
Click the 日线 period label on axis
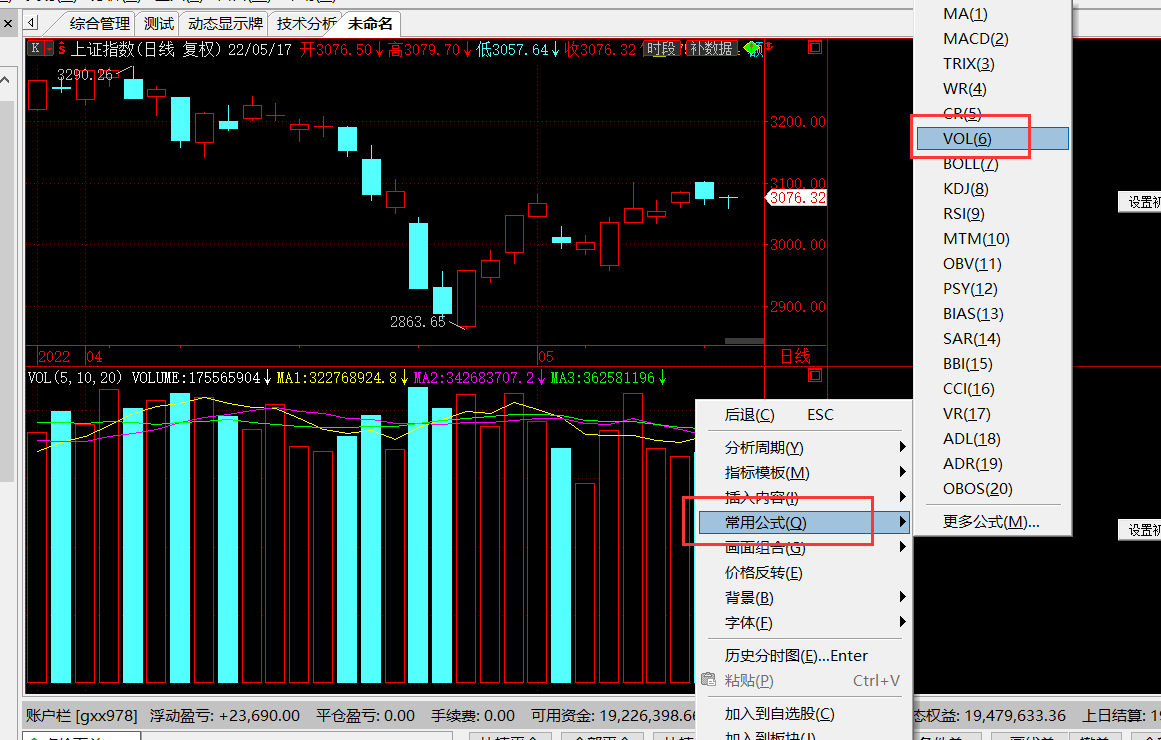(x=796, y=356)
